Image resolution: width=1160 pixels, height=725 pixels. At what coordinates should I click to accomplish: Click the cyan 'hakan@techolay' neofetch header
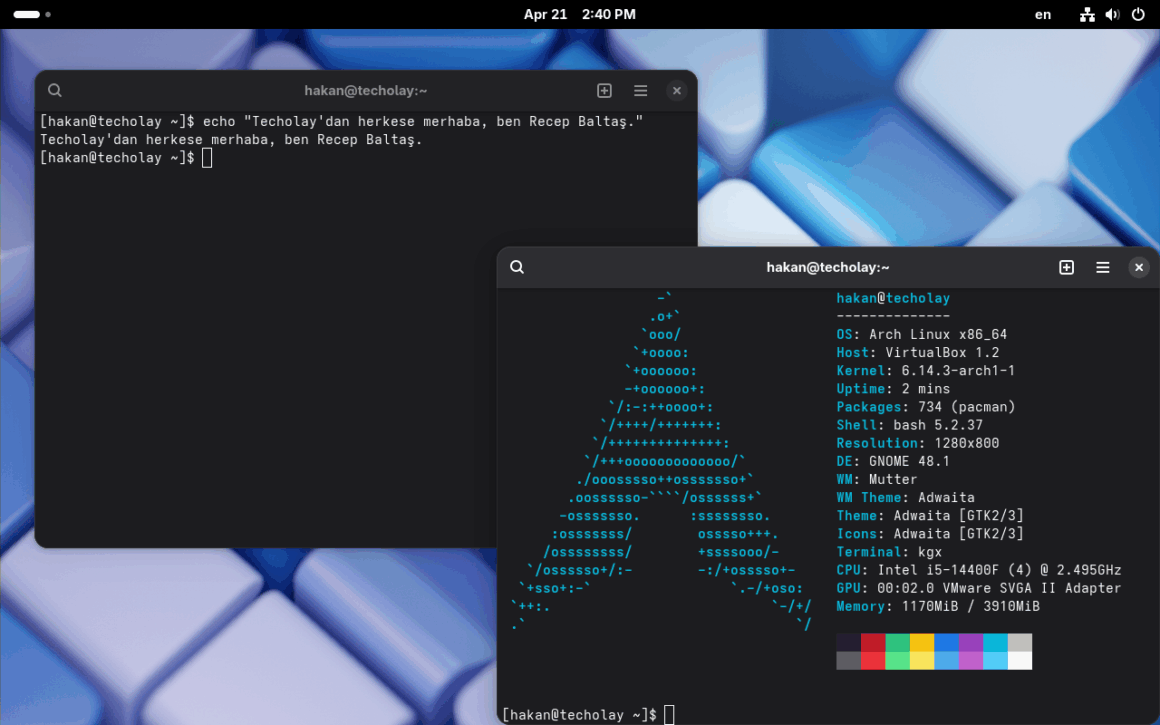point(893,298)
